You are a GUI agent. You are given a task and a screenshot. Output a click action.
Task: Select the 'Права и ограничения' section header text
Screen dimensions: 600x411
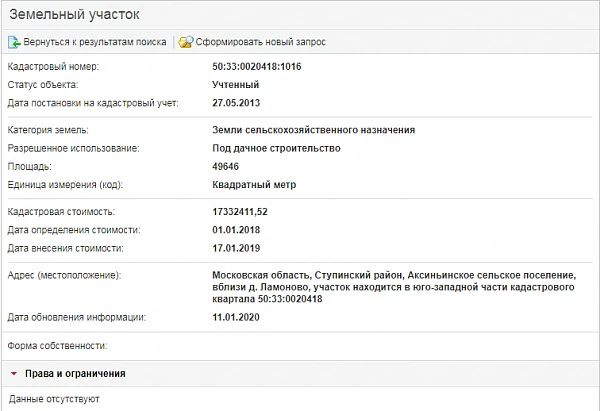pos(75,373)
